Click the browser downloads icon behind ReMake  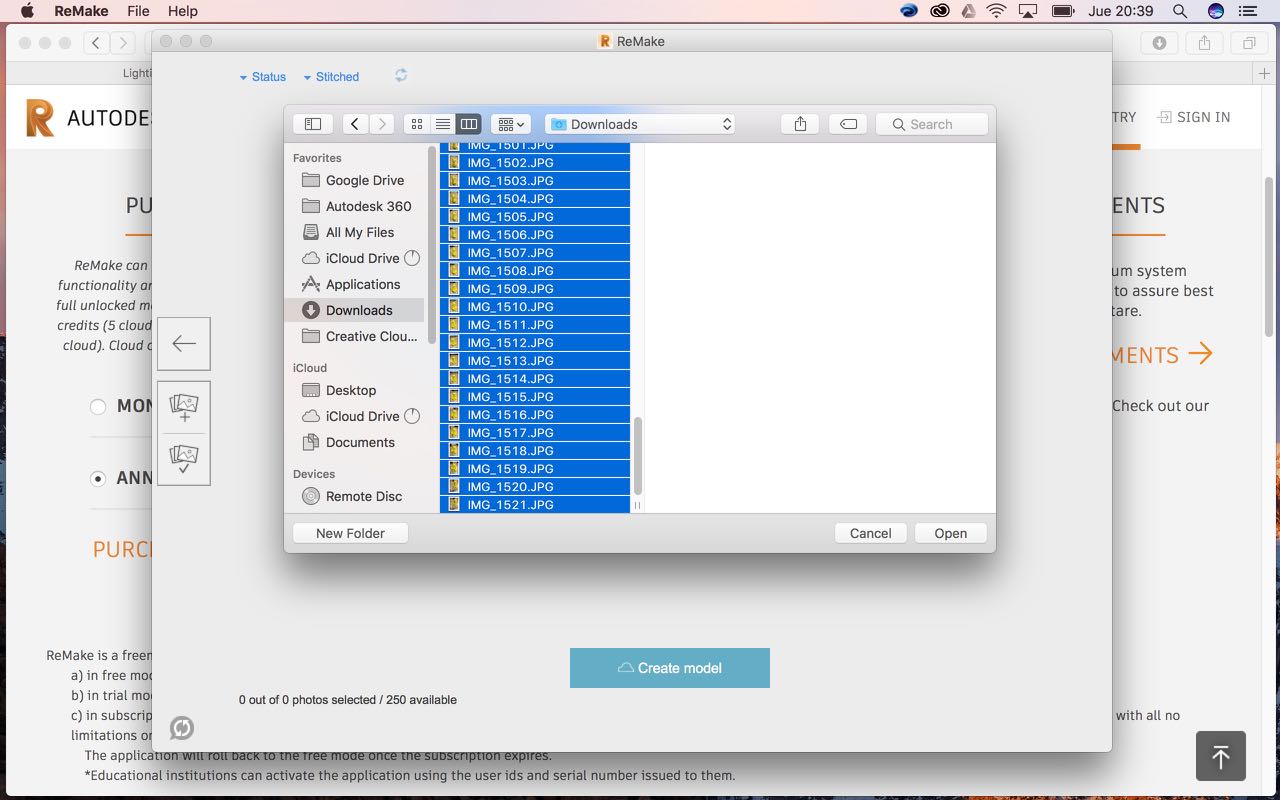(x=1160, y=43)
